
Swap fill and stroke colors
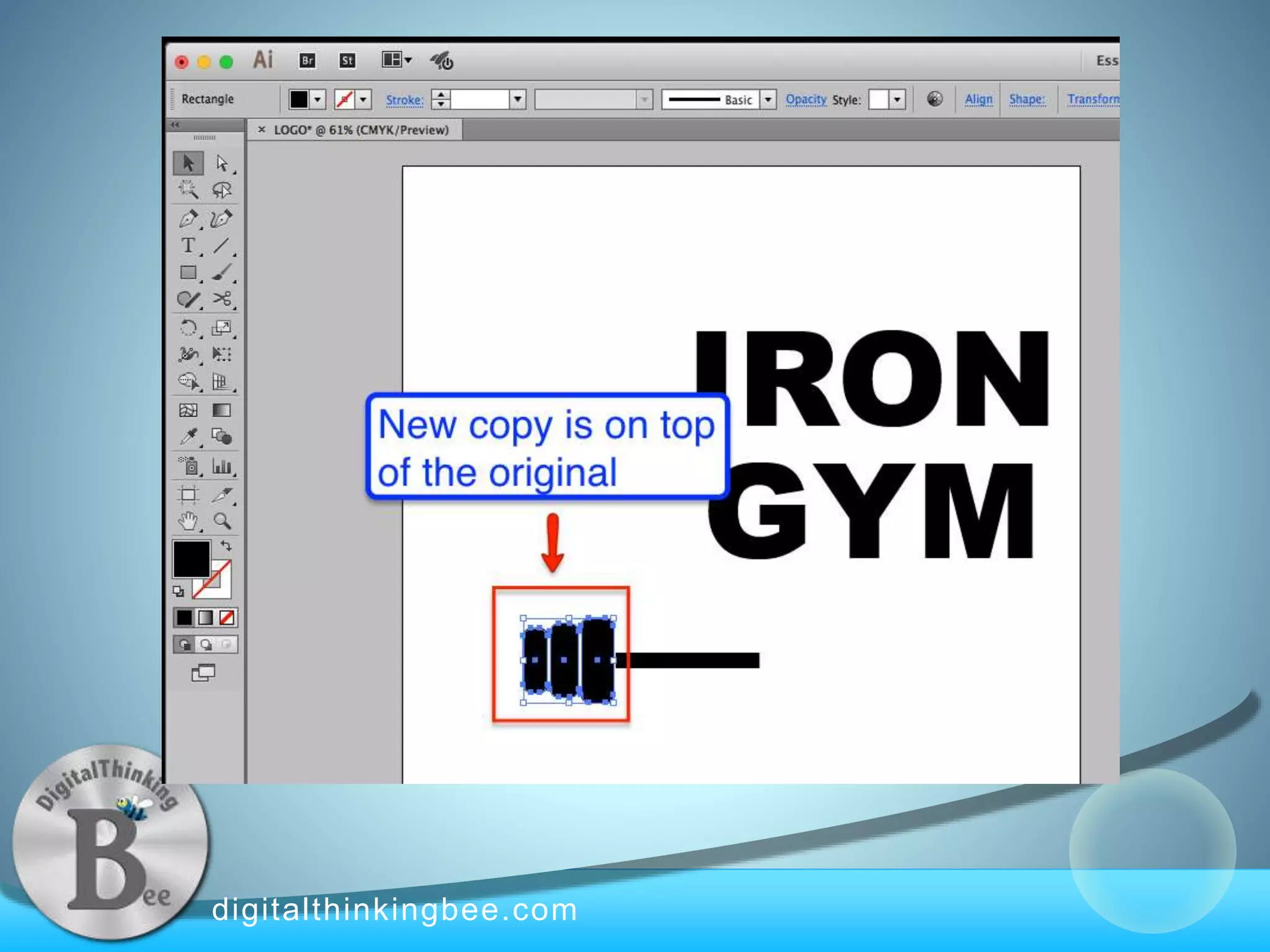point(226,546)
